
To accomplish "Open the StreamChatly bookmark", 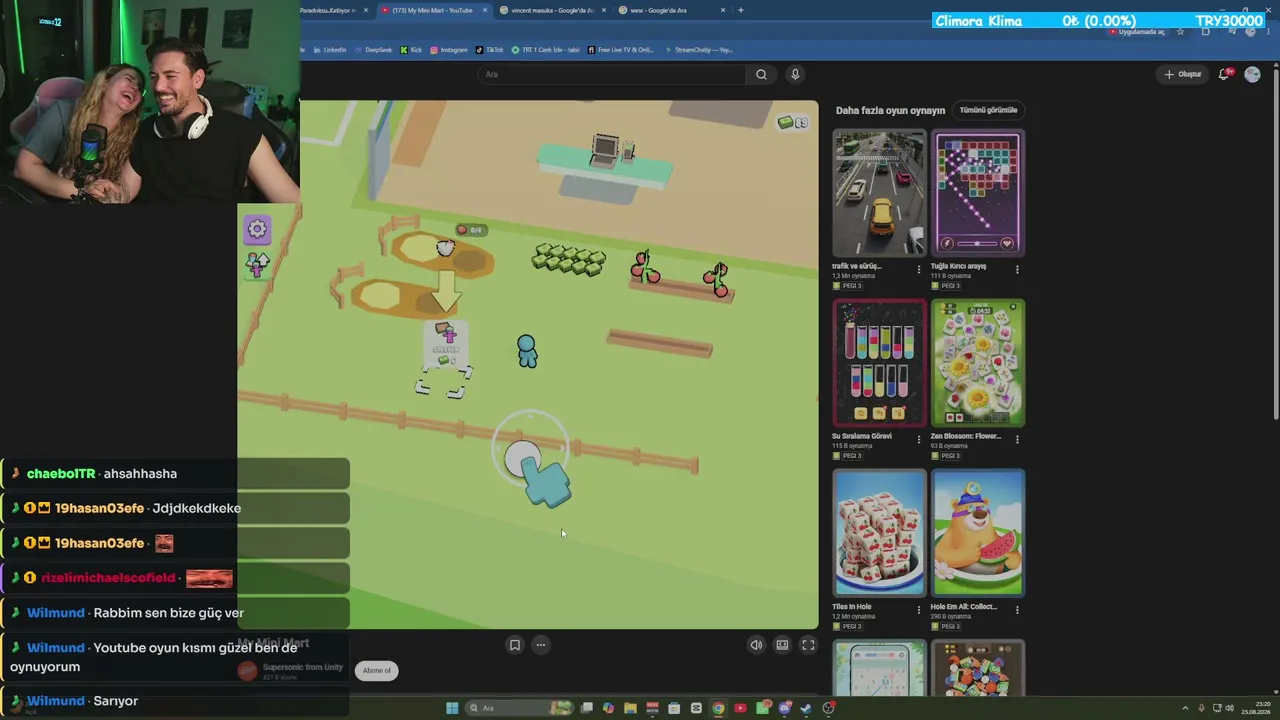I will pos(699,50).
